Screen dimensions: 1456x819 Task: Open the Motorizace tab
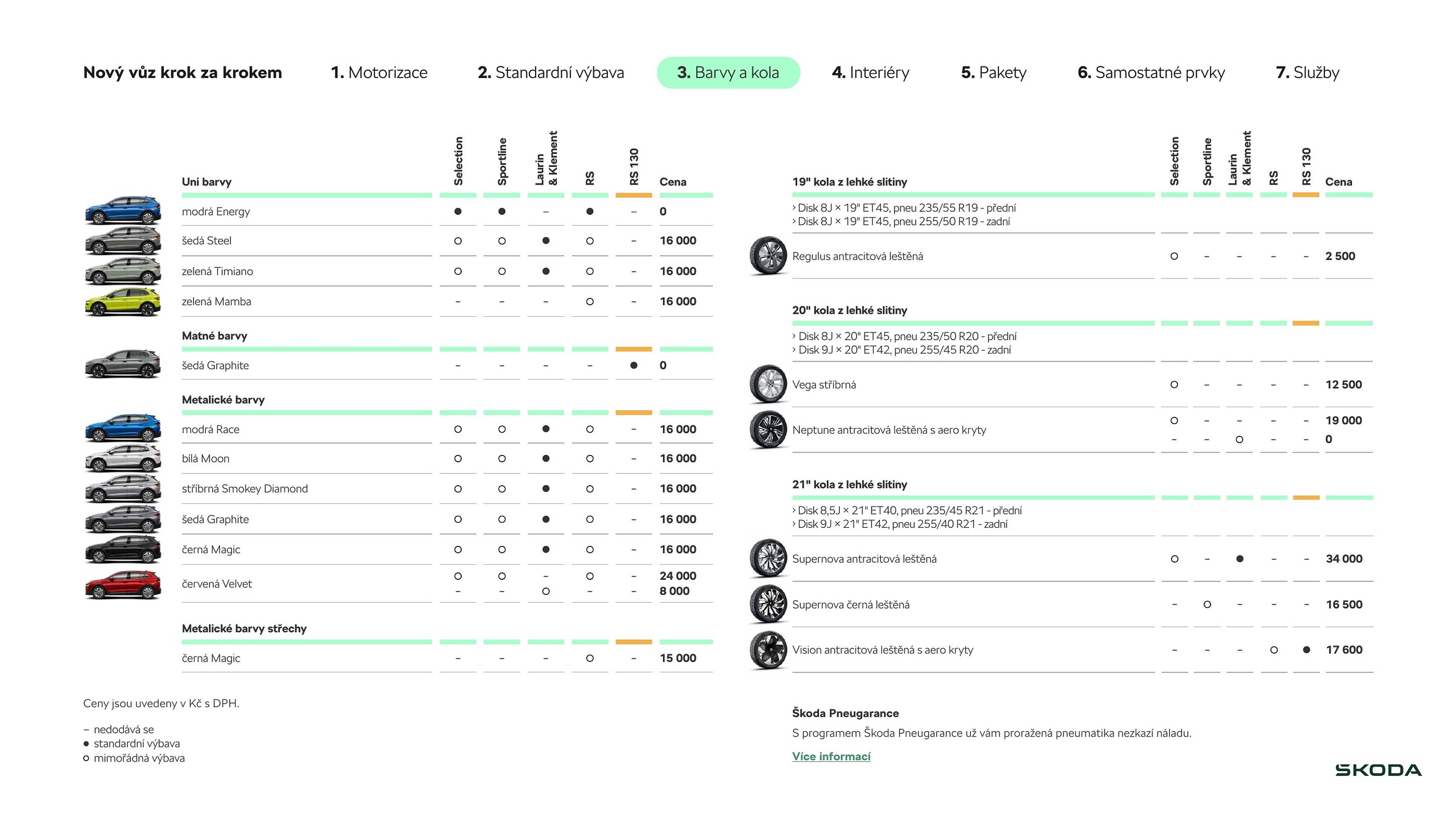379,72
